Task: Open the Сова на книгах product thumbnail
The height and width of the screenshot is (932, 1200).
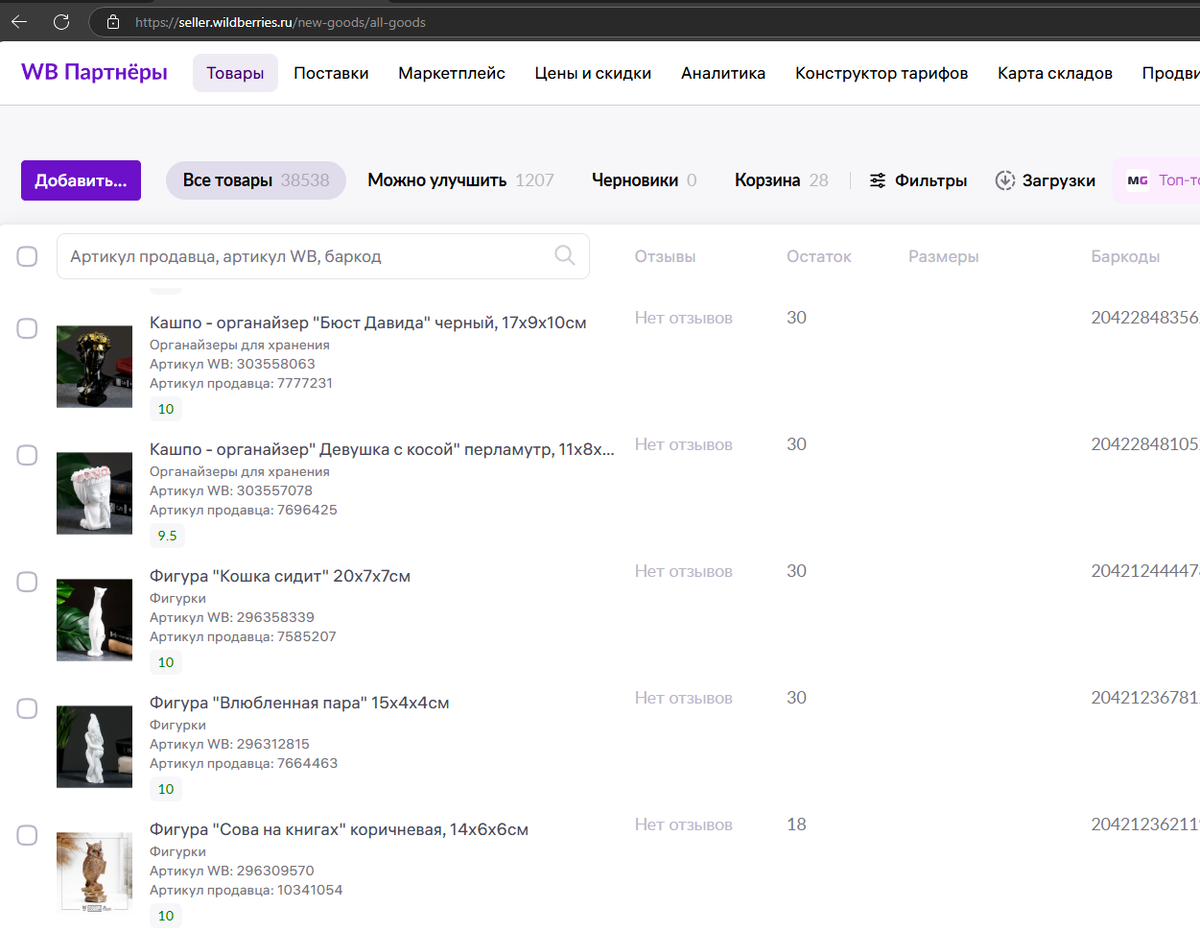Action: [94, 872]
